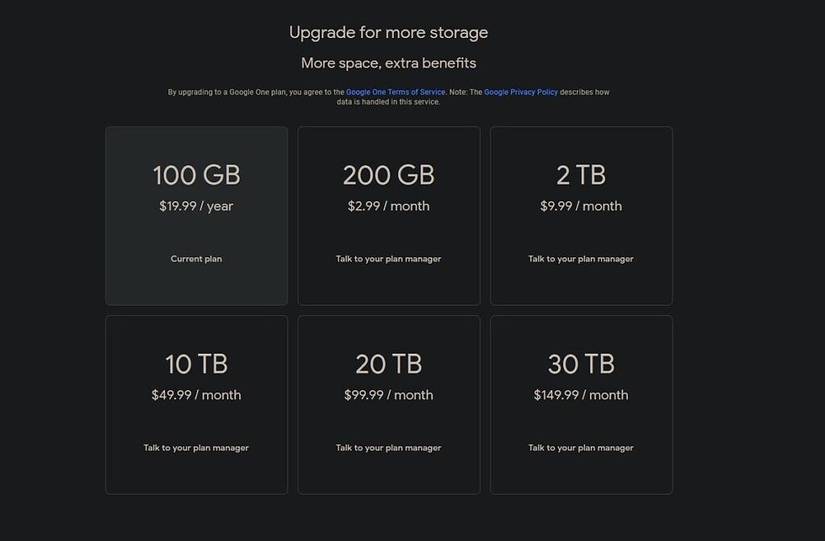Select the 10 TB plan title
Screen dimensions: 825x541
(x=196, y=363)
